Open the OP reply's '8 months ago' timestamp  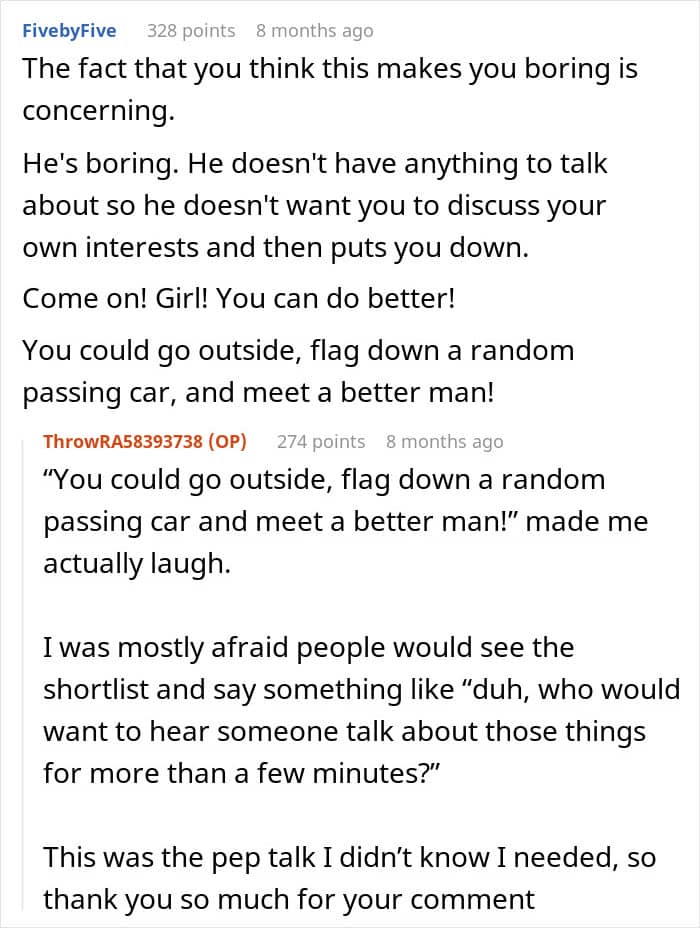coord(445,442)
